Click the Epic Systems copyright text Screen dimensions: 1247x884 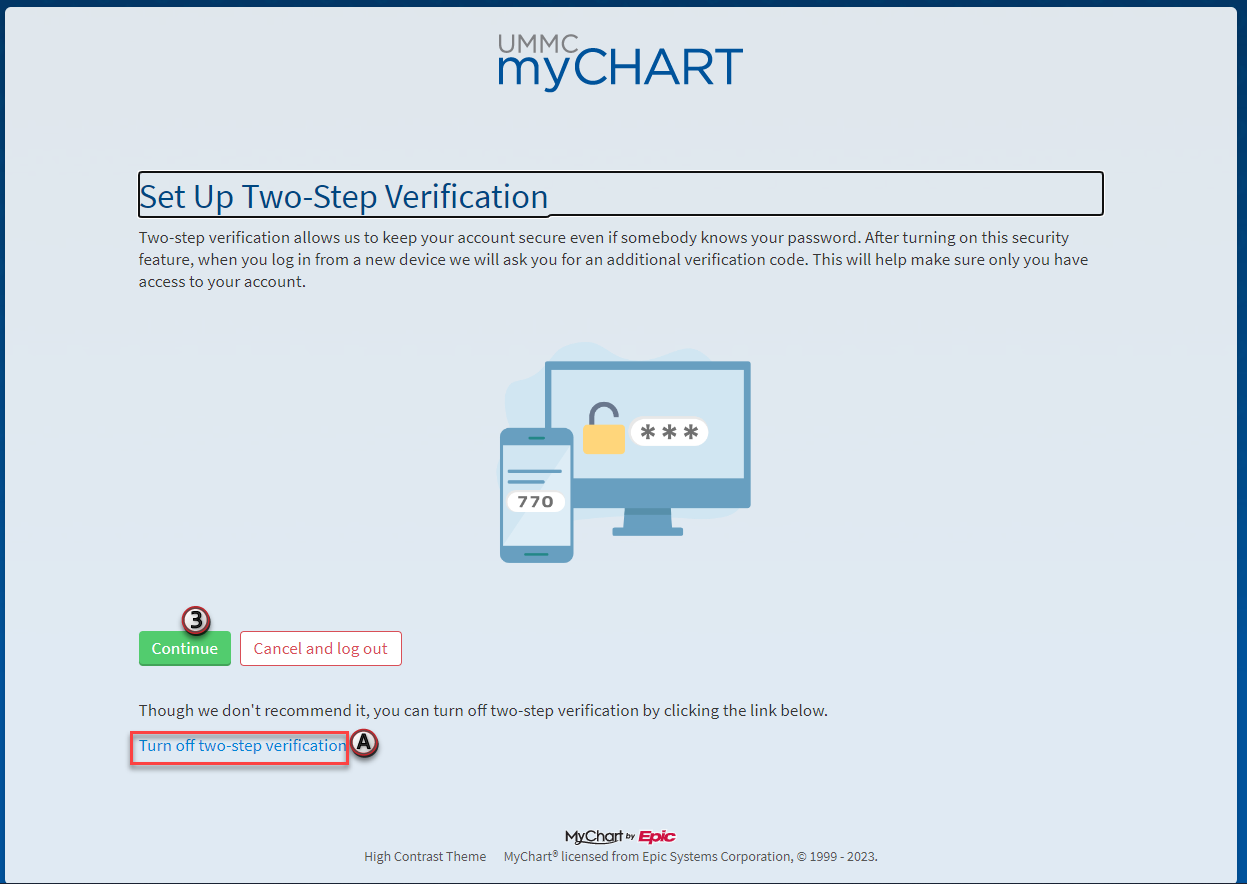pyautogui.click(x=690, y=857)
